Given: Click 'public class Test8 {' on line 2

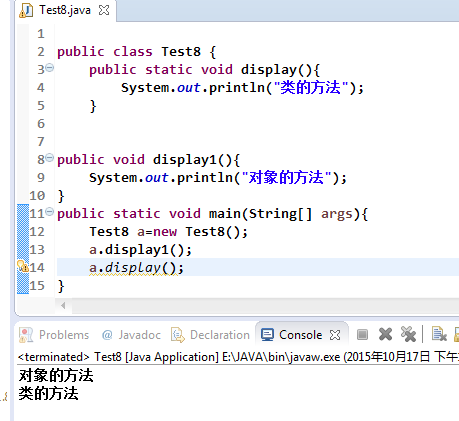Looking at the screenshot, I should 137,52.
